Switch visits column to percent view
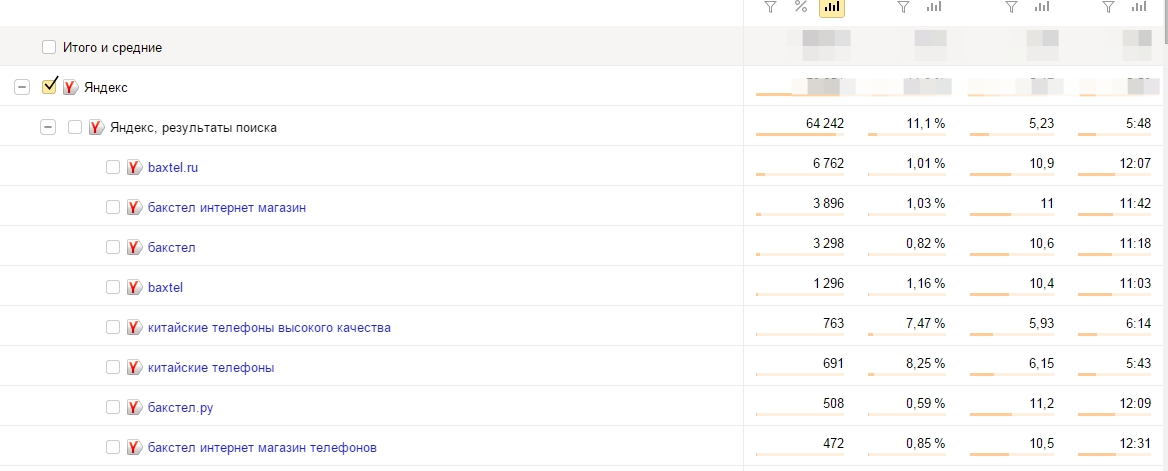This screenshot has height=471, width=1168. (800, 8)
